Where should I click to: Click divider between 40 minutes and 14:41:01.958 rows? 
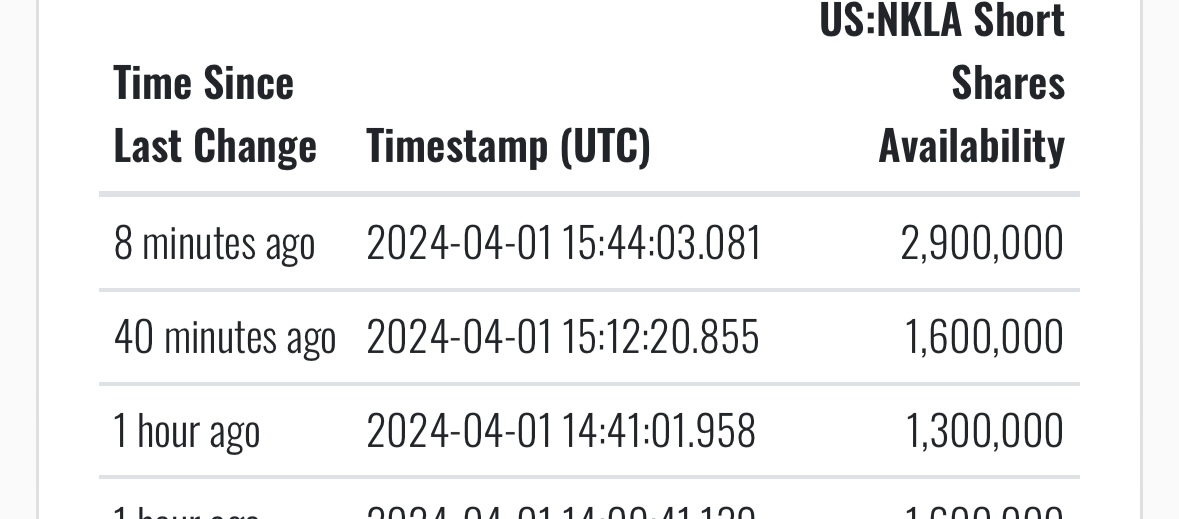(590, 384)
